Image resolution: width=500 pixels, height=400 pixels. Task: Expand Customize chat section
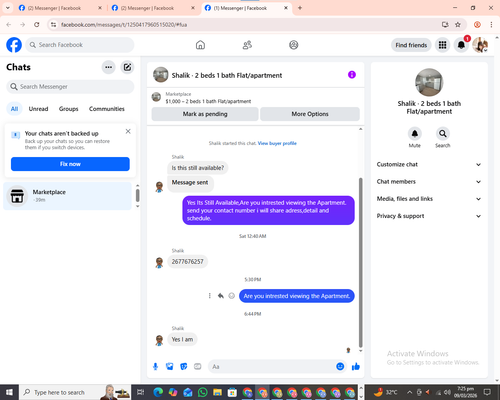429,164
